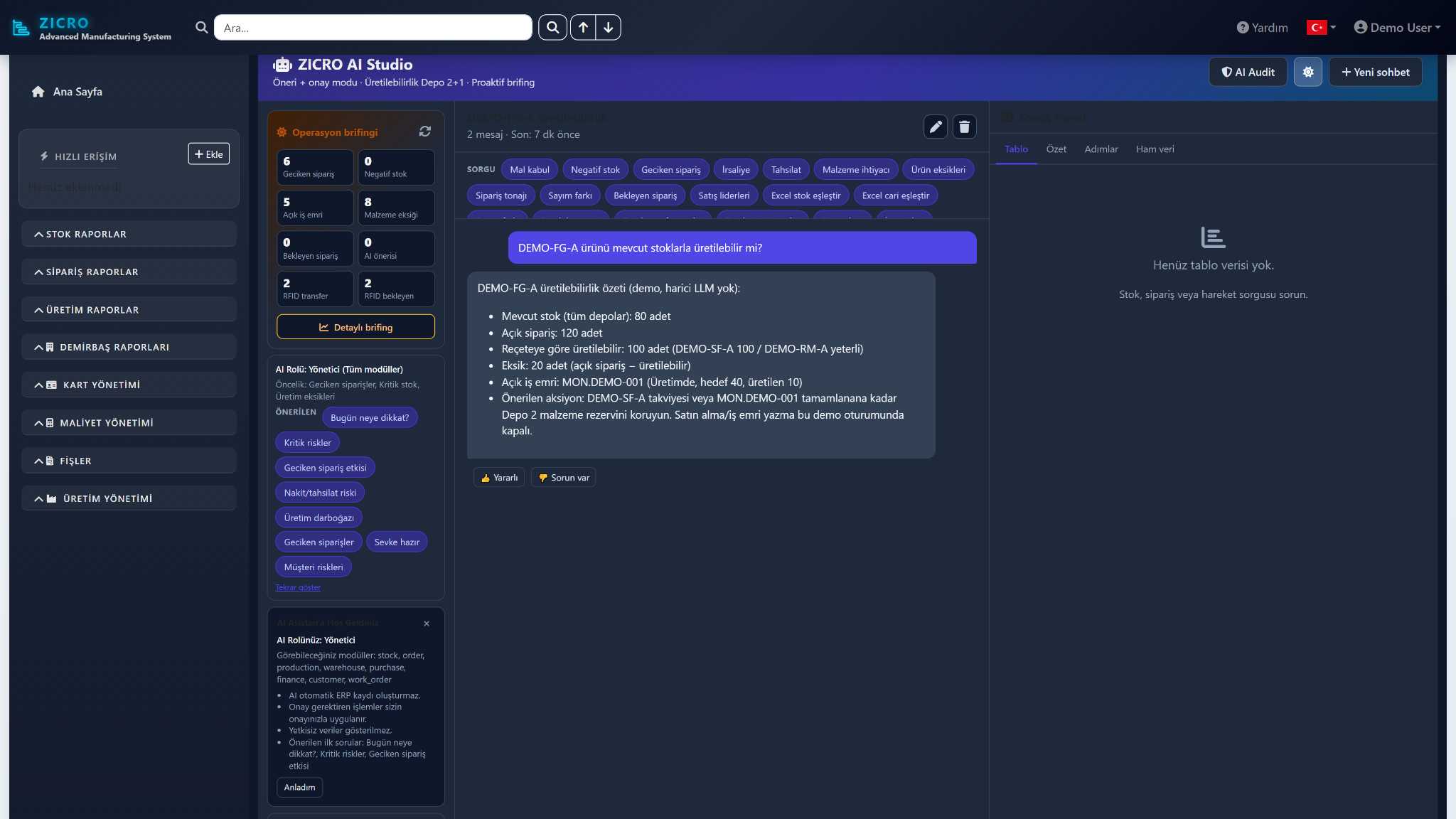
Task: Go to Ana Sayfa home
Action: click(x=68, y=92)
